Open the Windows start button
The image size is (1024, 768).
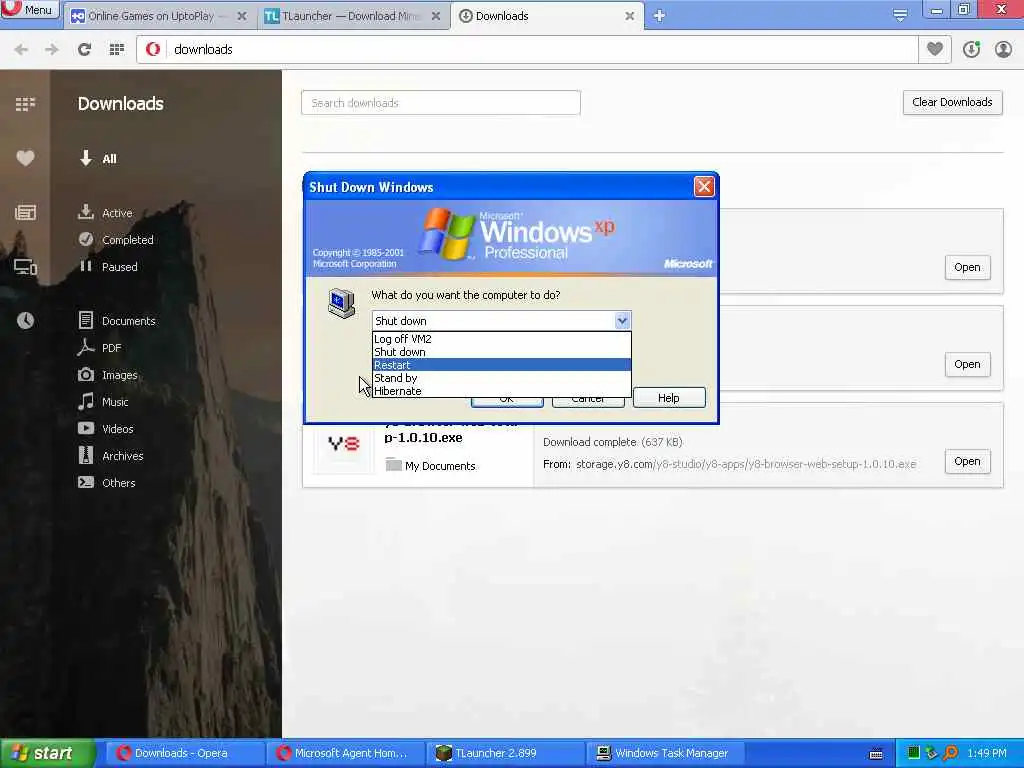tap(47, 753)
